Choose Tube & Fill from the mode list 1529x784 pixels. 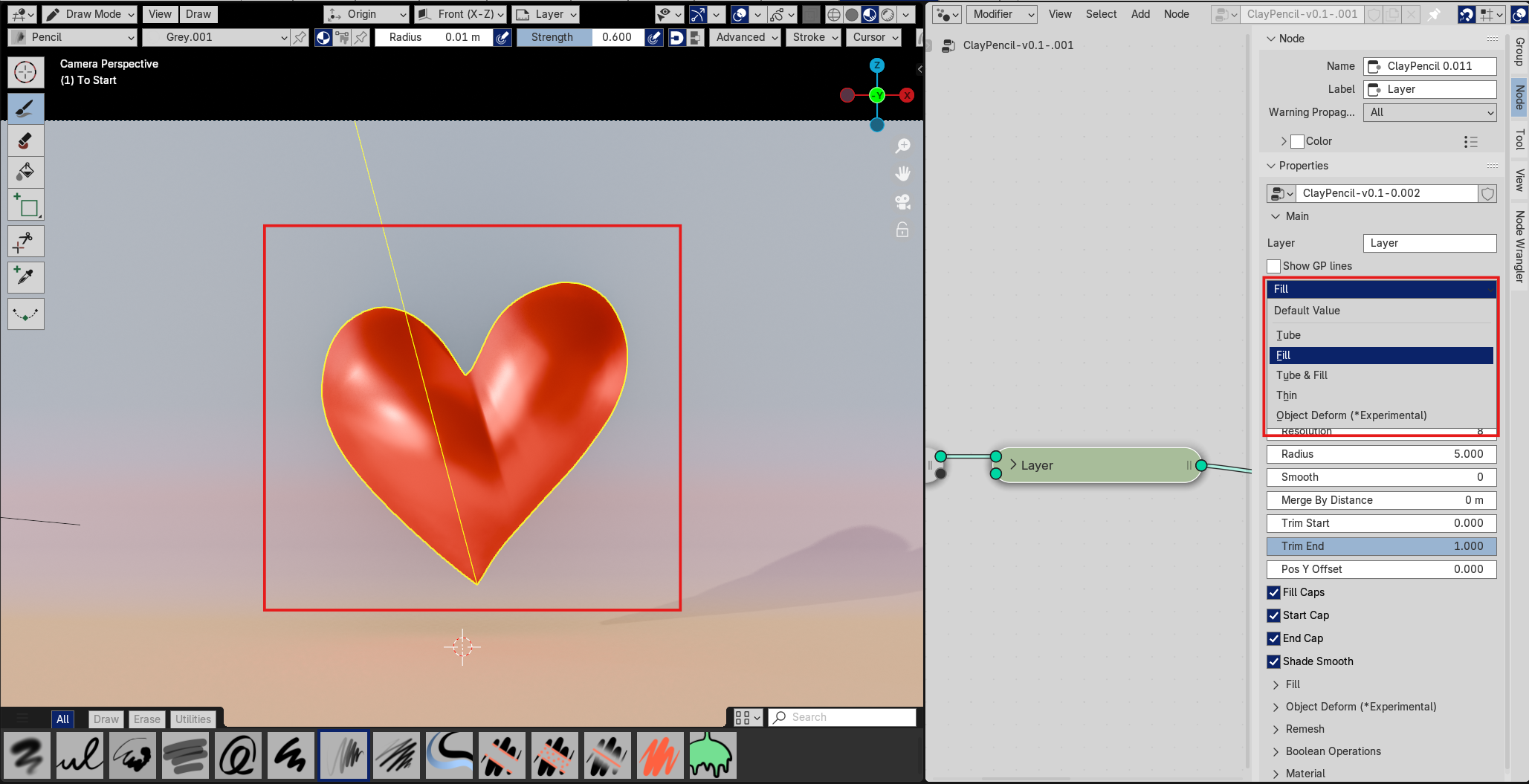(1381, 375)
